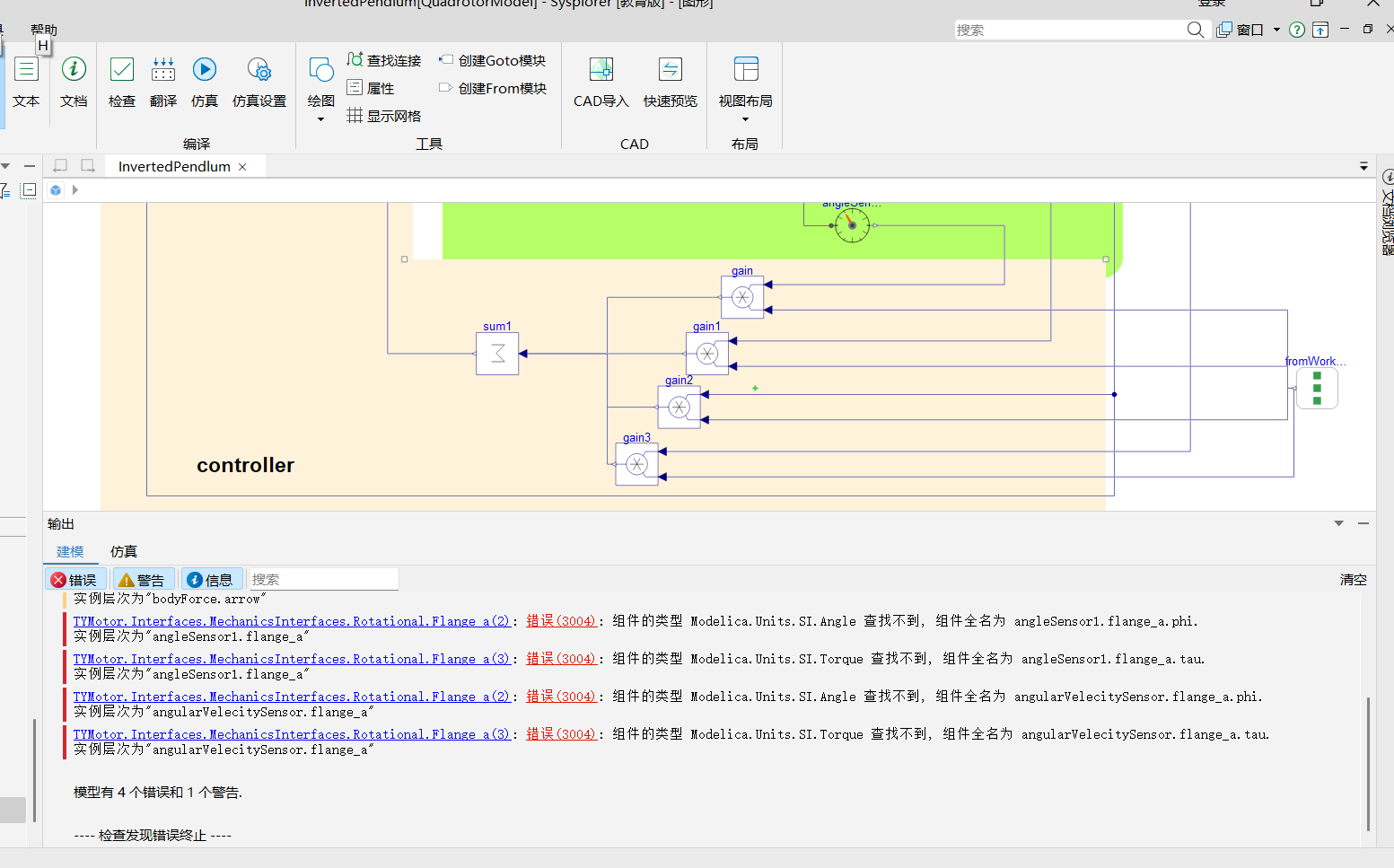Expand the 窗口 dropdown arrow
The width and height of the screenshot is (1394, 868).
pyautogui.click(x=1276, y=30)
